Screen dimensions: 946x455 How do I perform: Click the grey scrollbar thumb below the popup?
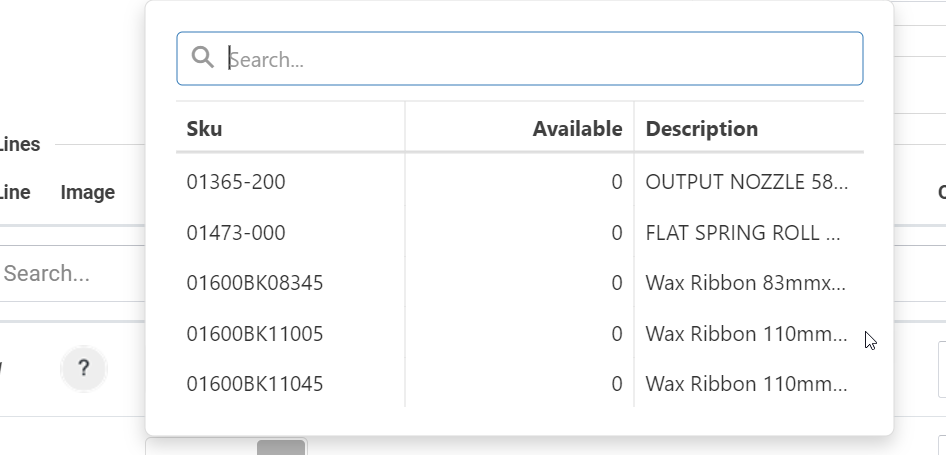point(281,446)
